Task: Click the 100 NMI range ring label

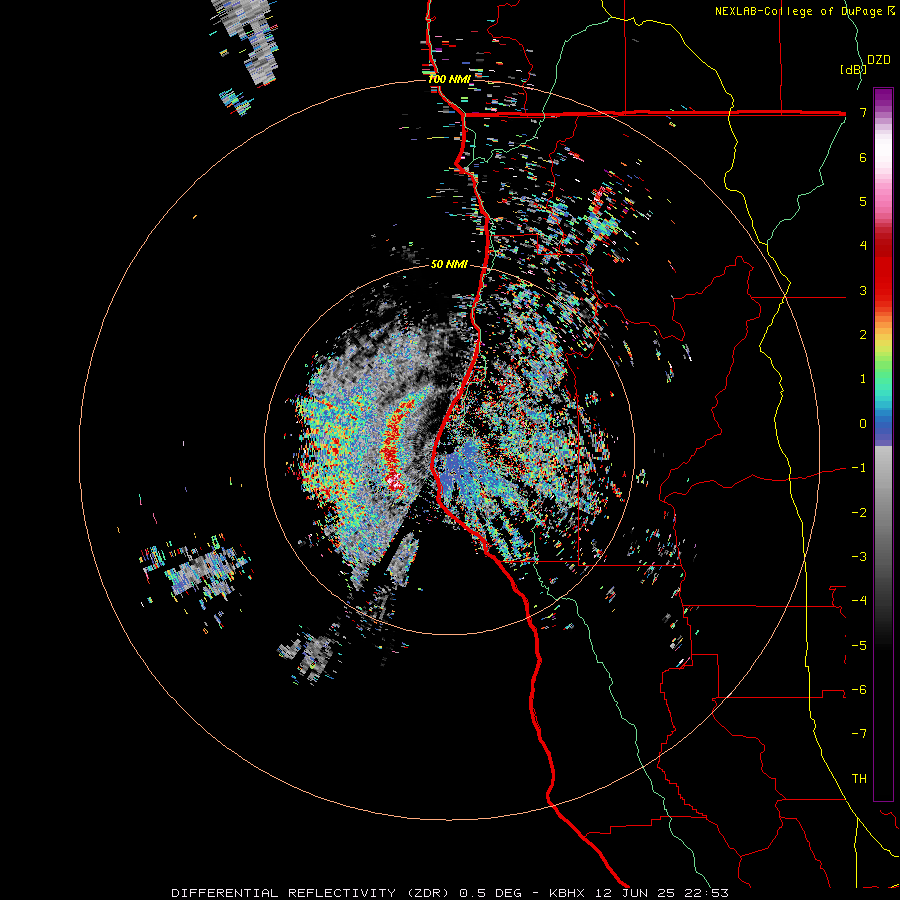Action: (x=449, y=79)
